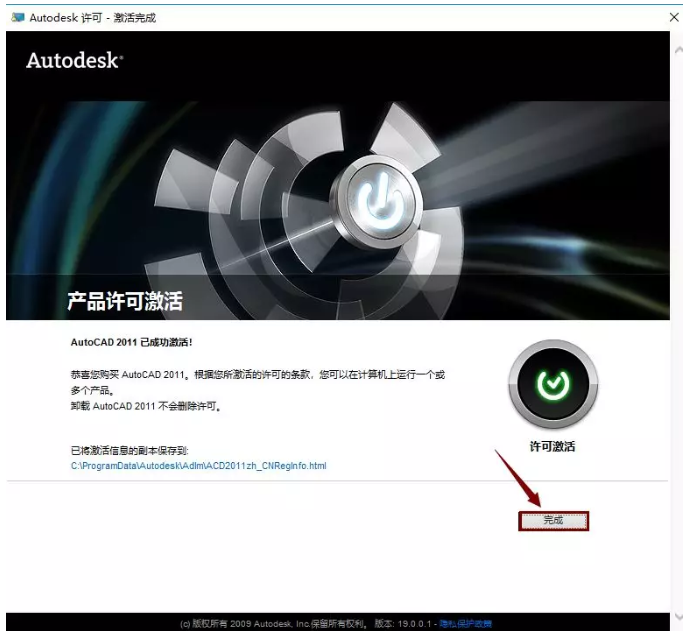684x631 pixels.
Task: Click the 产品许可激活 heading text
Action: [x=125, y=301]
